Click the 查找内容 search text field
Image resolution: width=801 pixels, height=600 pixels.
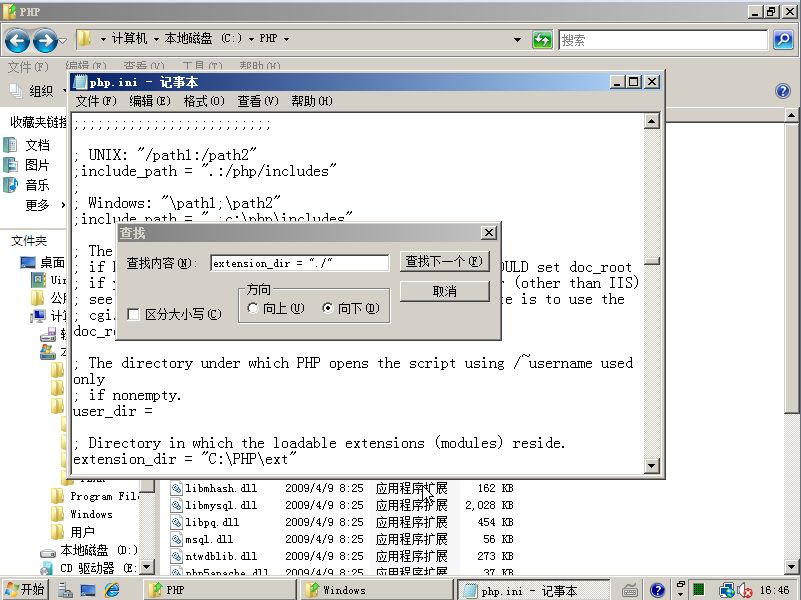(x=299, y=263)
